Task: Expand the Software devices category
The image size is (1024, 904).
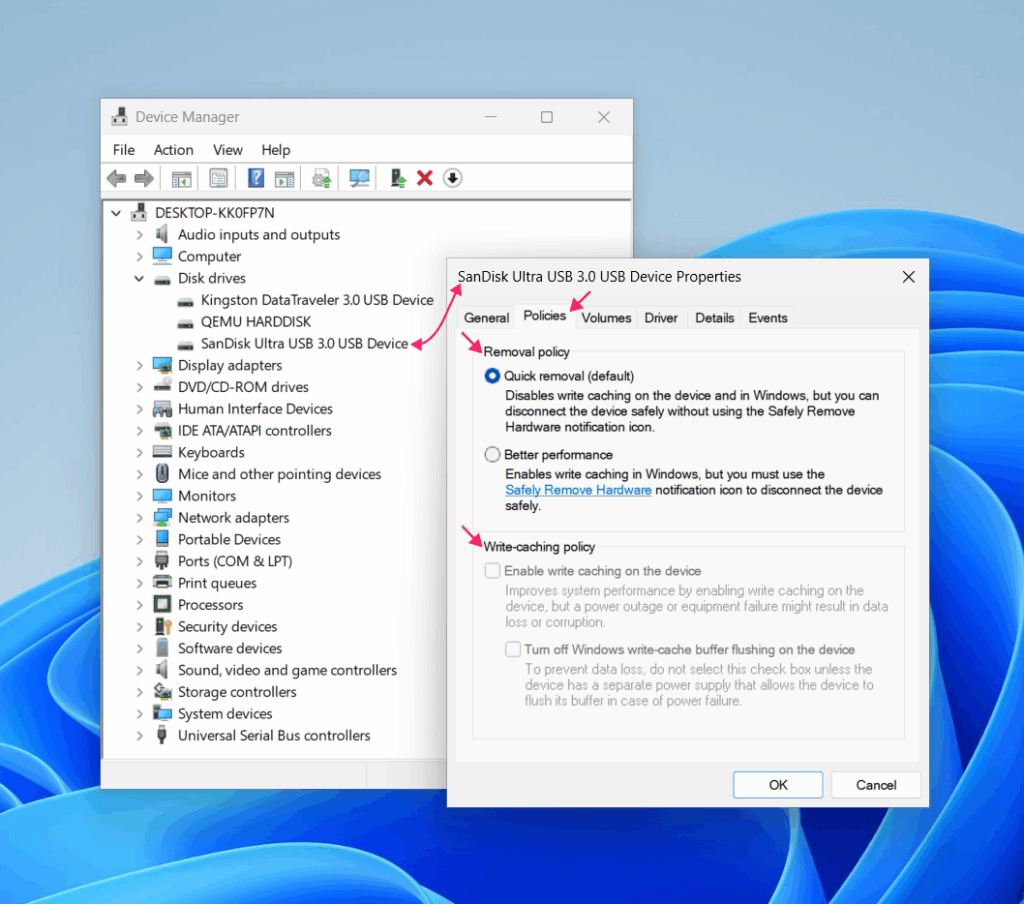Action: click(x=139, y=648)
